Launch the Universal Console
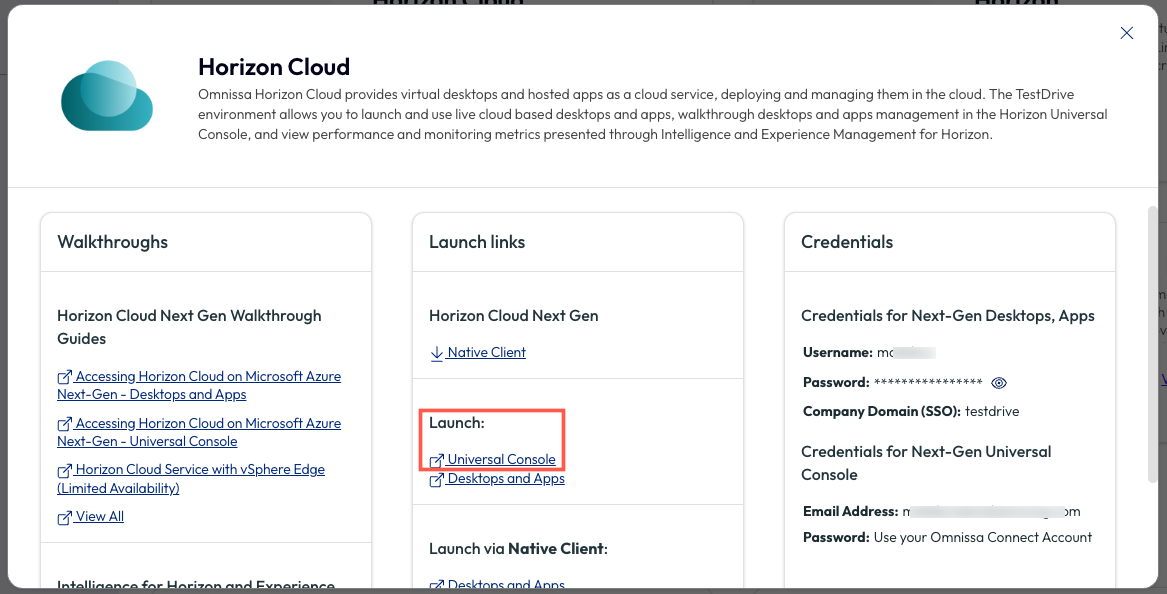This screenshot has height=594, width=1167. (501, 460)
